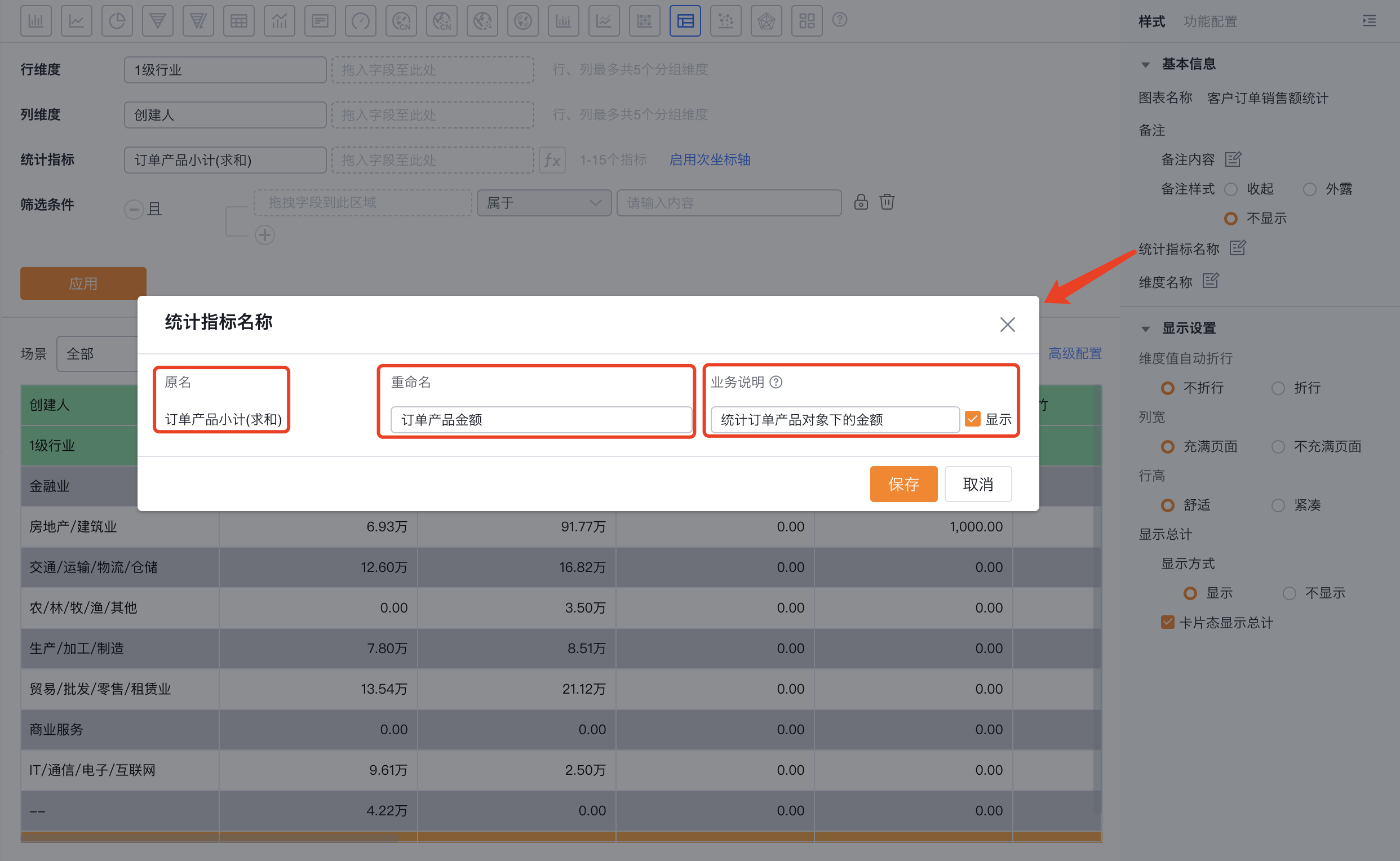Open the 属于 condition dropdown
The height and width of the screenshot is (861, 1400).
(x=543, y=203)
